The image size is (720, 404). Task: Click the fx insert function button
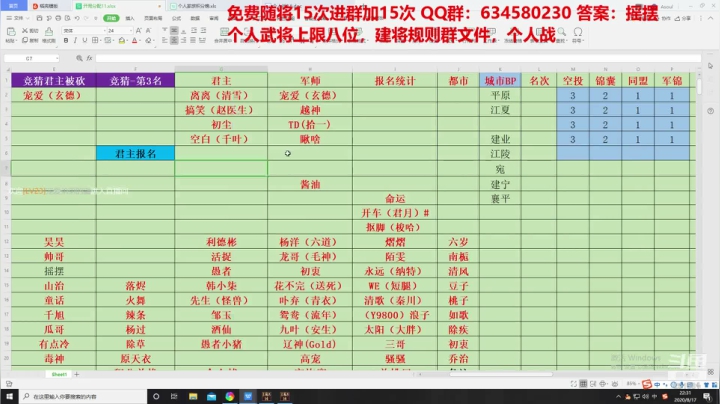(89, 58)
